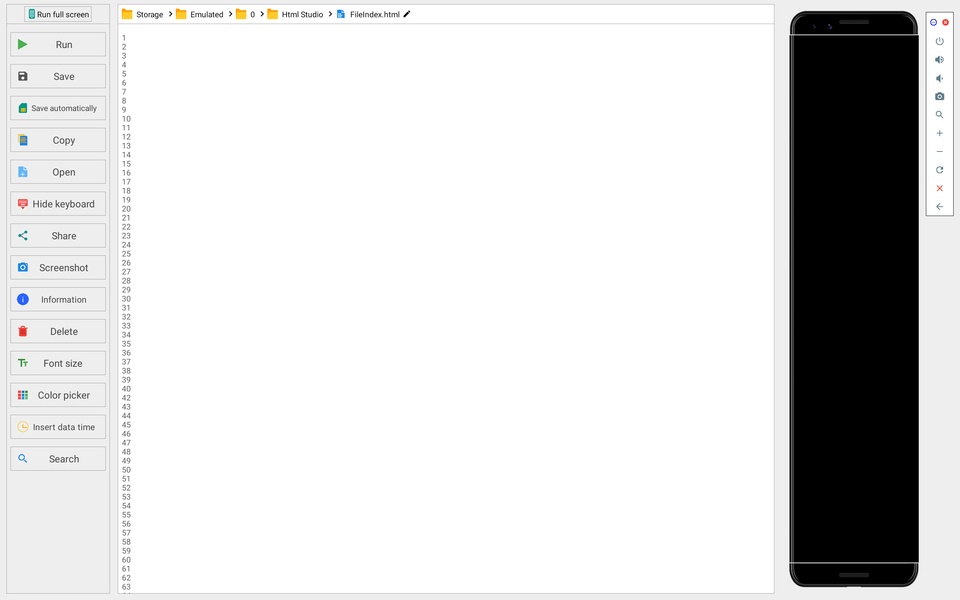Save the current file
The image size is (960, 600).
[58, 77]
